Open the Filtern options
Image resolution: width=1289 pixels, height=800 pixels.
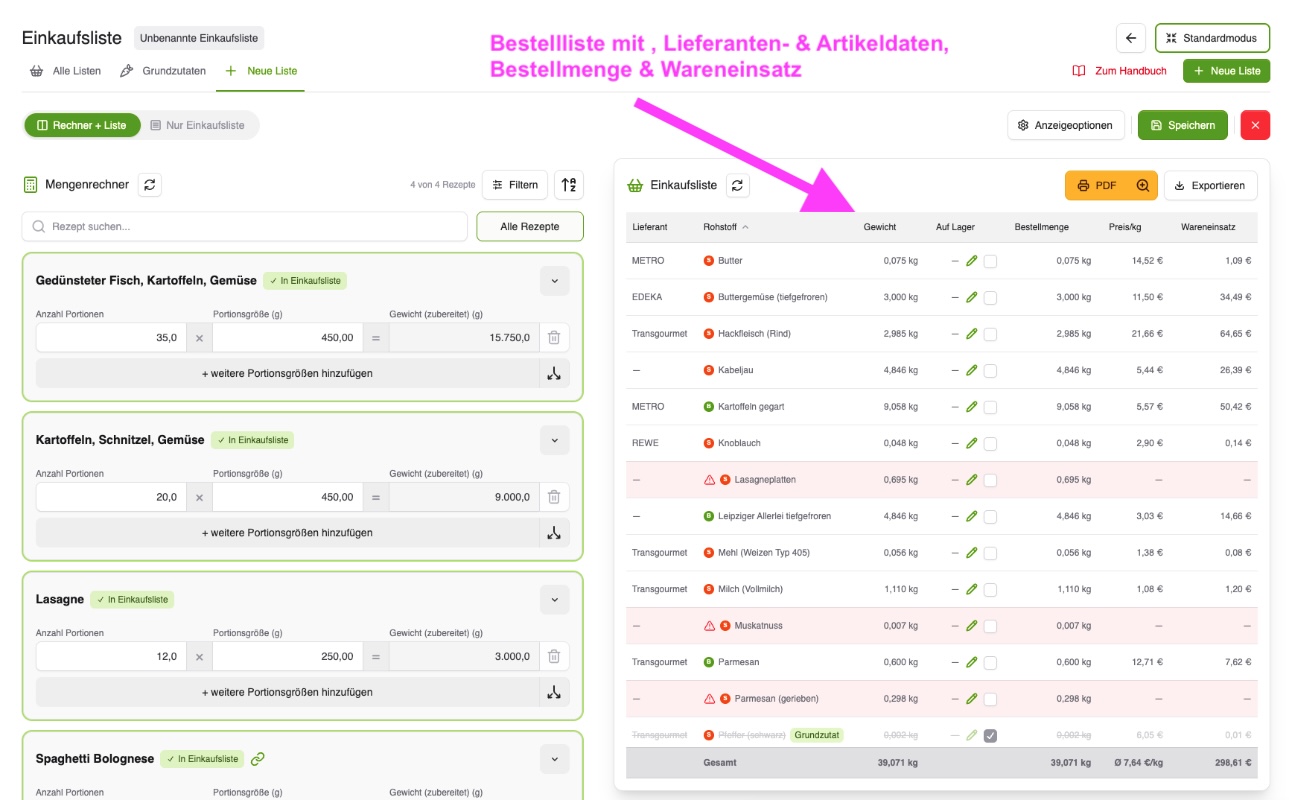pos(515,185)
